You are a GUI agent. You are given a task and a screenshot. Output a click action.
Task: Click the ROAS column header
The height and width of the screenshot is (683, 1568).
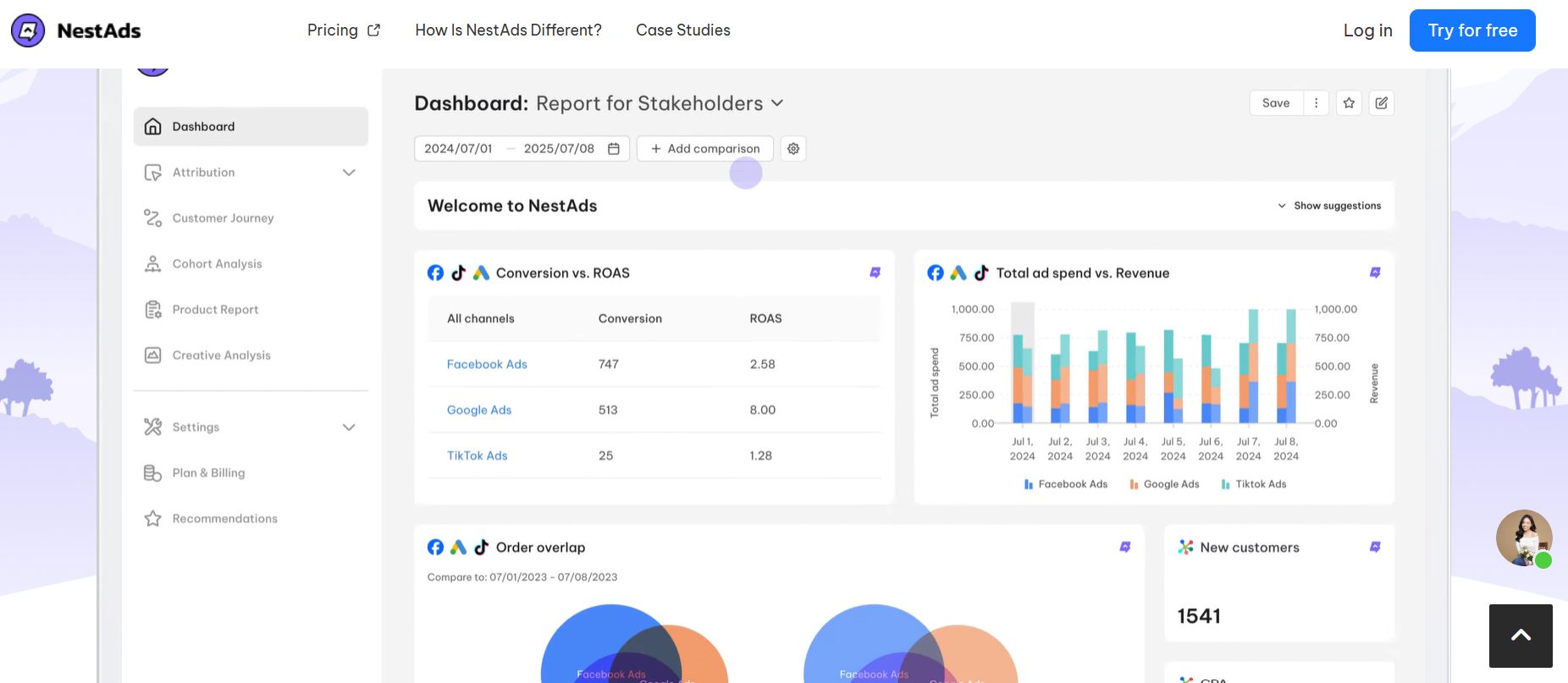(x=765, y=319)
